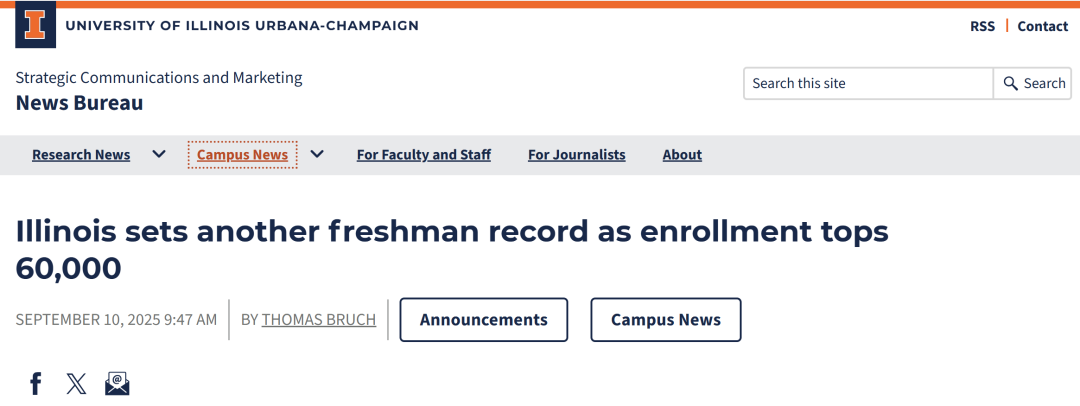Open the For Journalists page
1080x406 pixels.
click(577, 155)
